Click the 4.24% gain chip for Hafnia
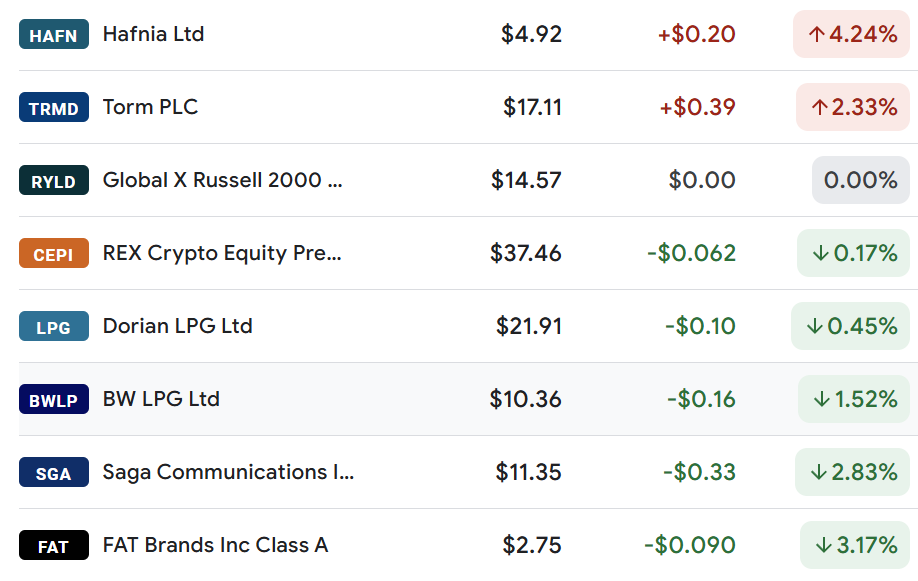The width and height of the screenshot is (918, 581). click(851, 34)
